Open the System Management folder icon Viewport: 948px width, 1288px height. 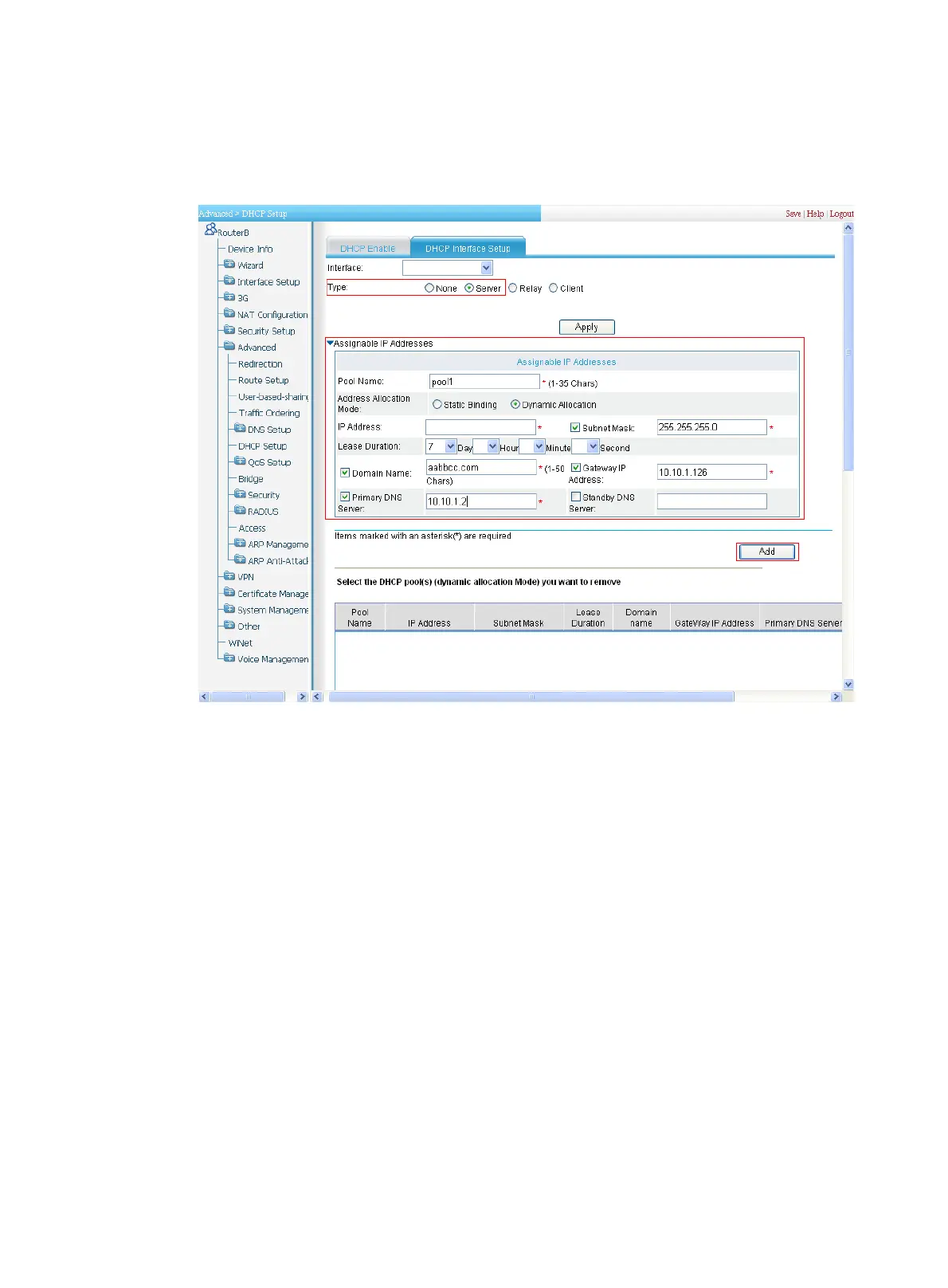point(229,609)
